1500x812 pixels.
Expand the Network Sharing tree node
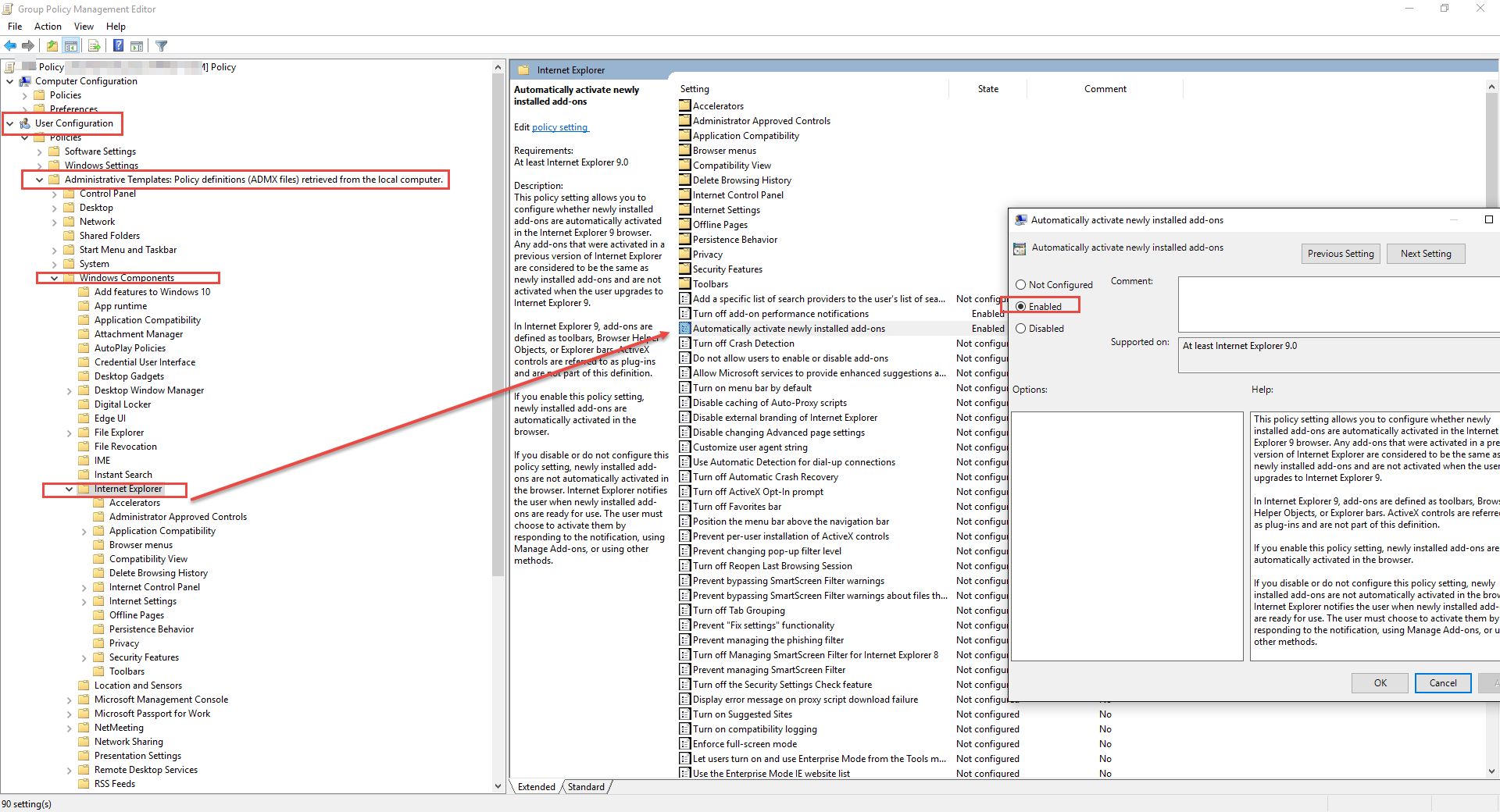[70, 741]
